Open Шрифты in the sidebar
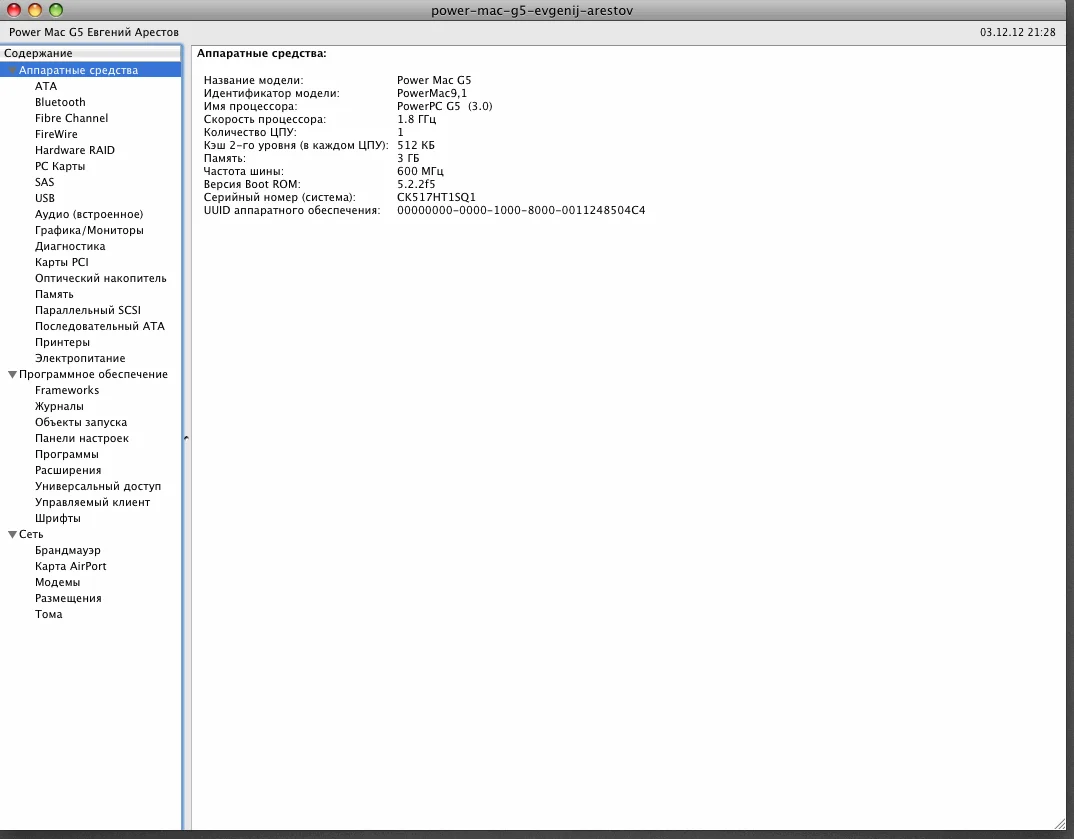1074x839 pixels. pos(58,518)
